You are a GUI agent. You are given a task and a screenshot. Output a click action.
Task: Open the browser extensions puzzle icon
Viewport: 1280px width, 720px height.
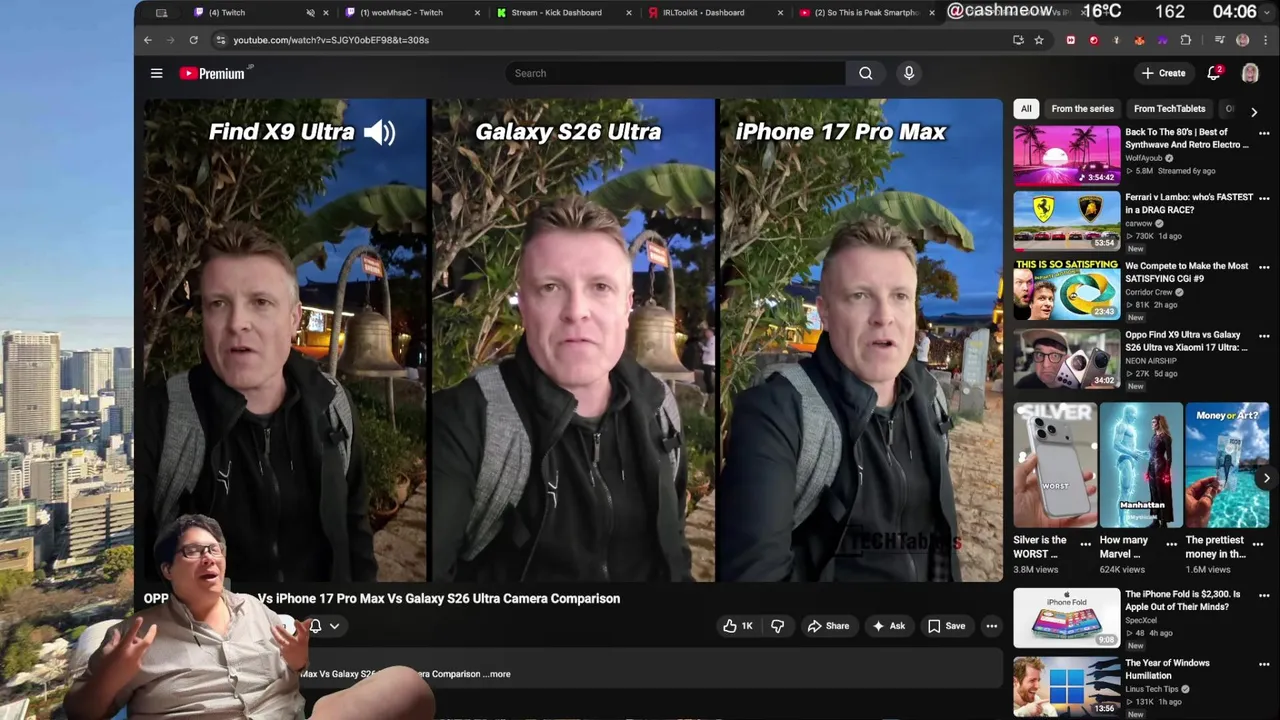click(1186, 40)
